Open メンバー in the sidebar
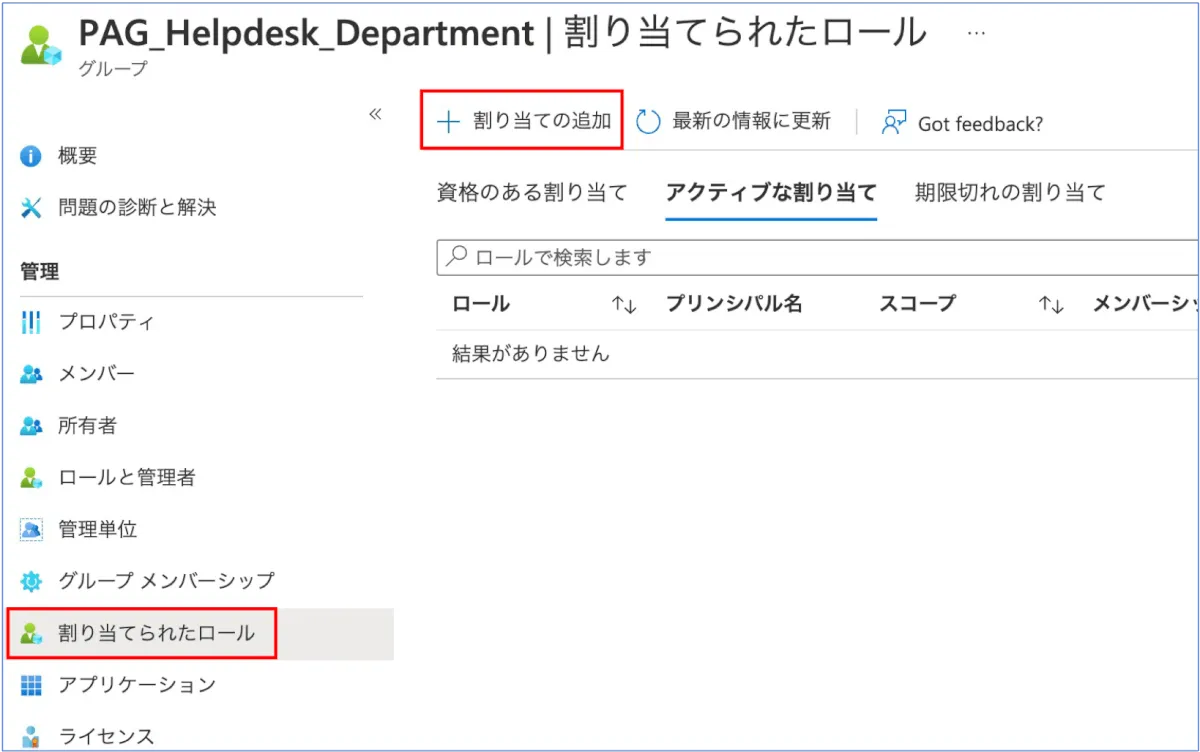 tap(96, 374)
